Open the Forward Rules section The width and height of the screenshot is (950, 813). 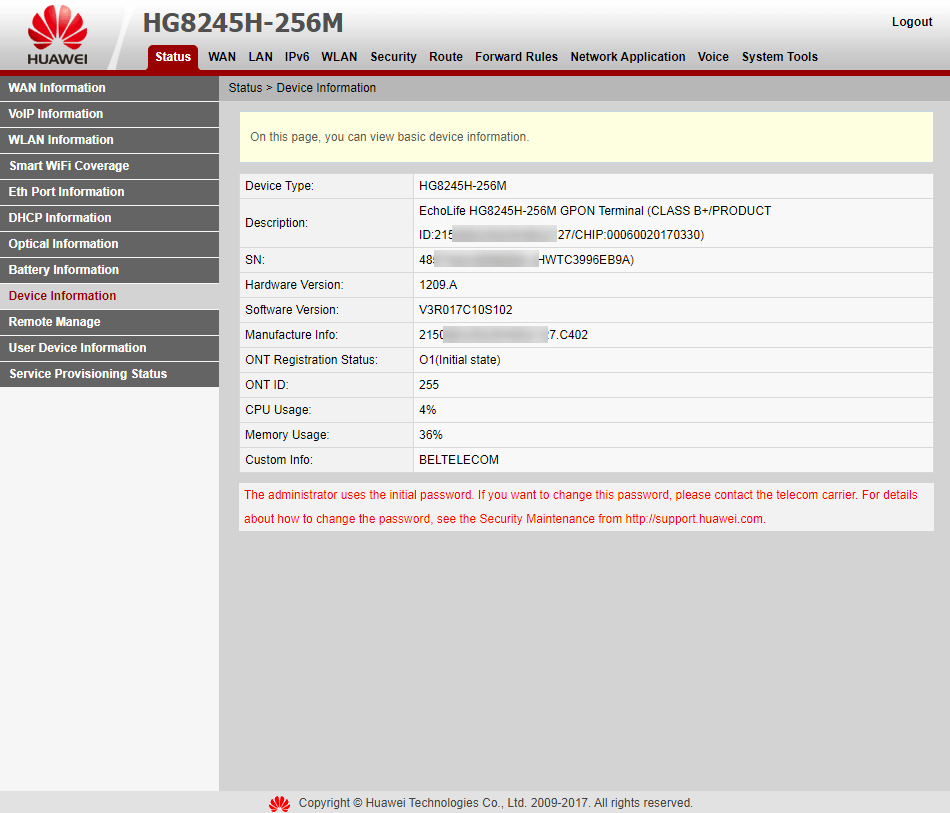click(x=516, y=57)
